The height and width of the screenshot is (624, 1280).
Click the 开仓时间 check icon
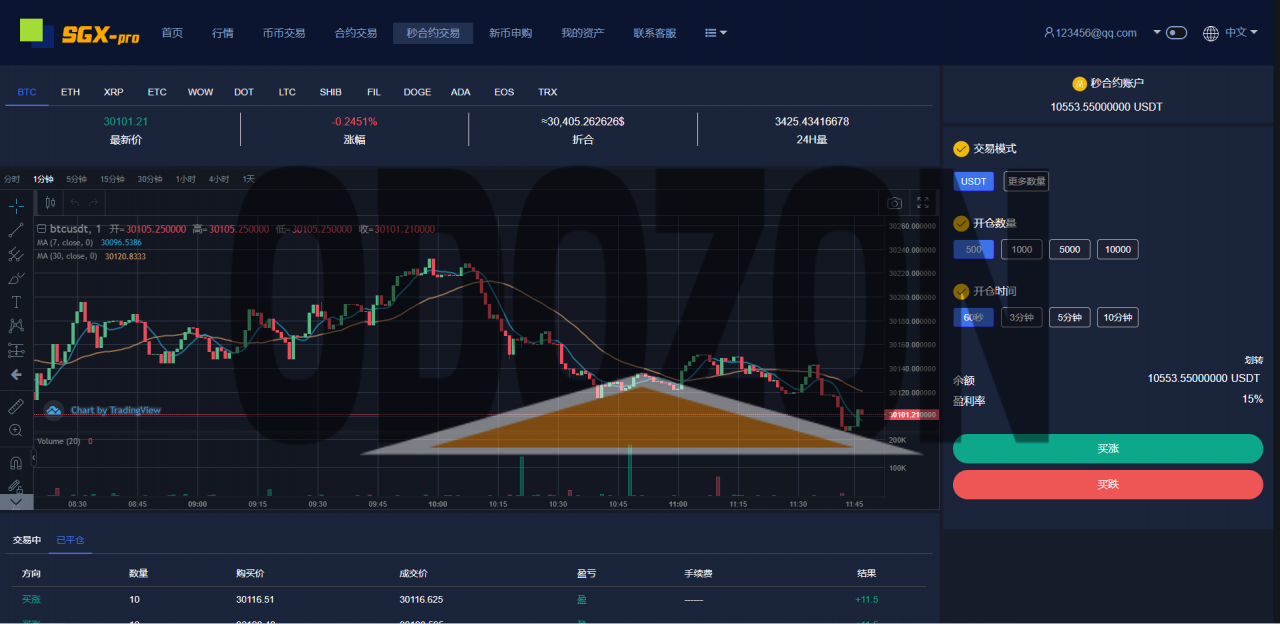pos(961,291)
